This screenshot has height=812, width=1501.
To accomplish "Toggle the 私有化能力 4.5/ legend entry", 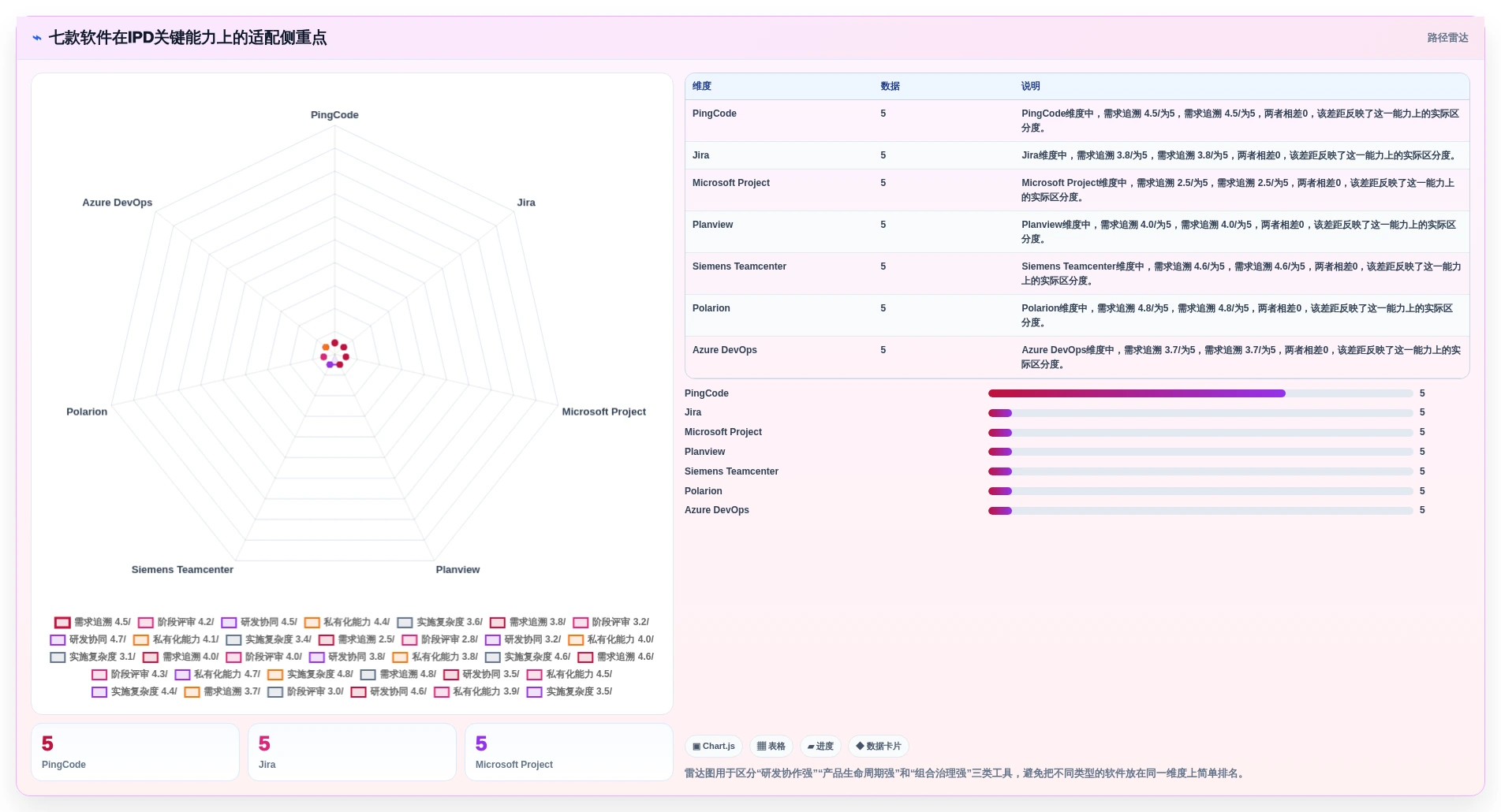I will [569, 674].
